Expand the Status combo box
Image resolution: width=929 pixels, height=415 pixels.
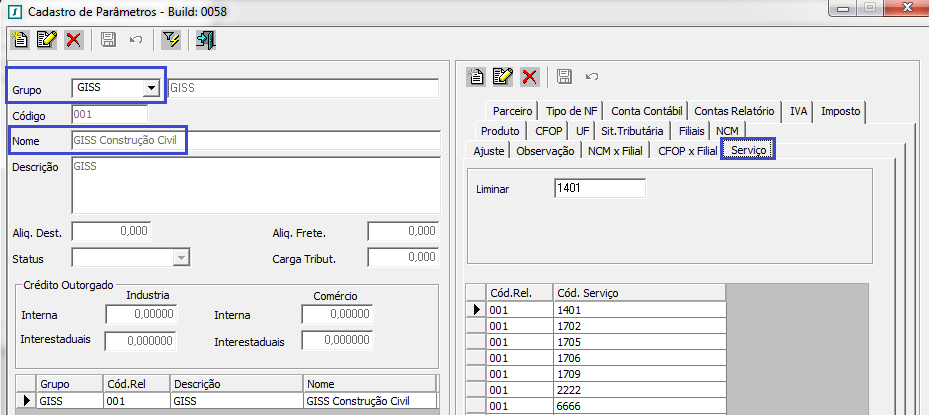181,258
